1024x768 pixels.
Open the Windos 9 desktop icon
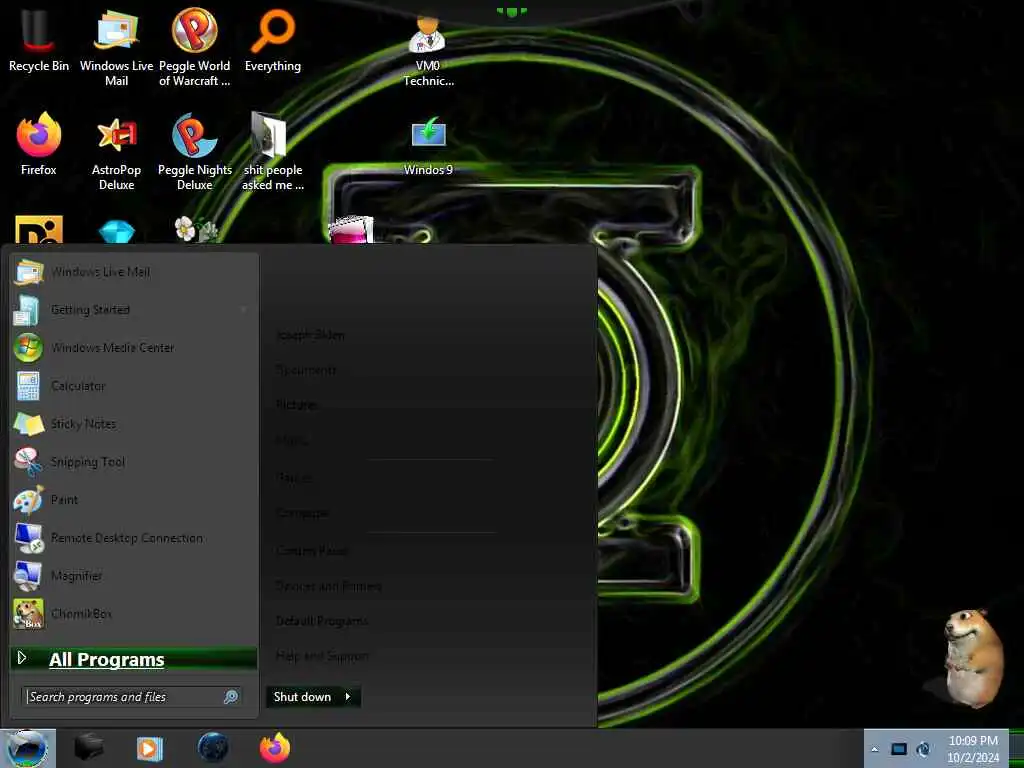tap(428, 146)
